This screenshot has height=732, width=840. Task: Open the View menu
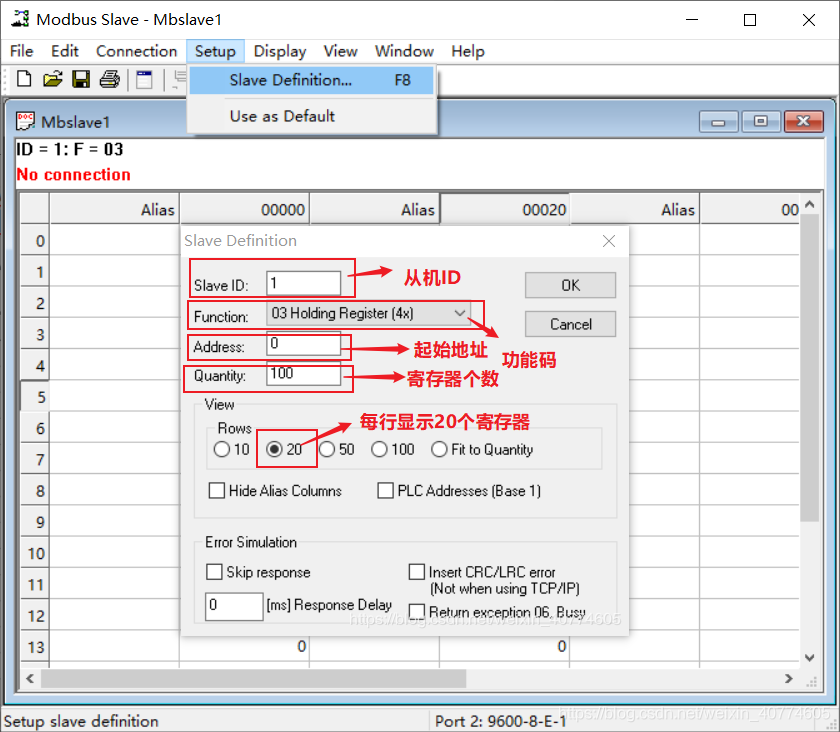pos(340,51)
